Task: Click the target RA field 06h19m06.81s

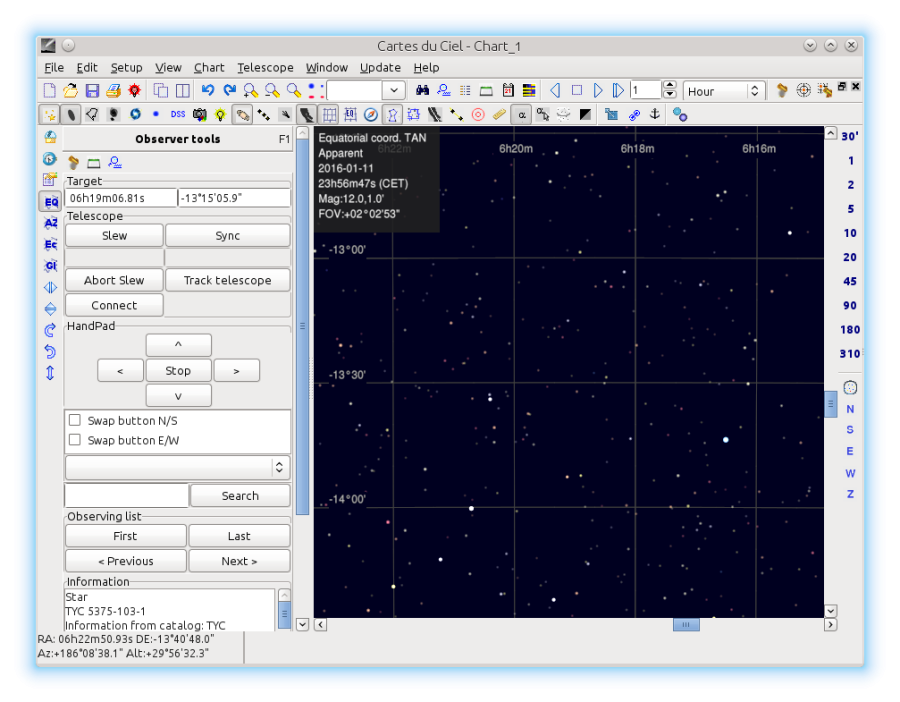Action: [121, 198]
